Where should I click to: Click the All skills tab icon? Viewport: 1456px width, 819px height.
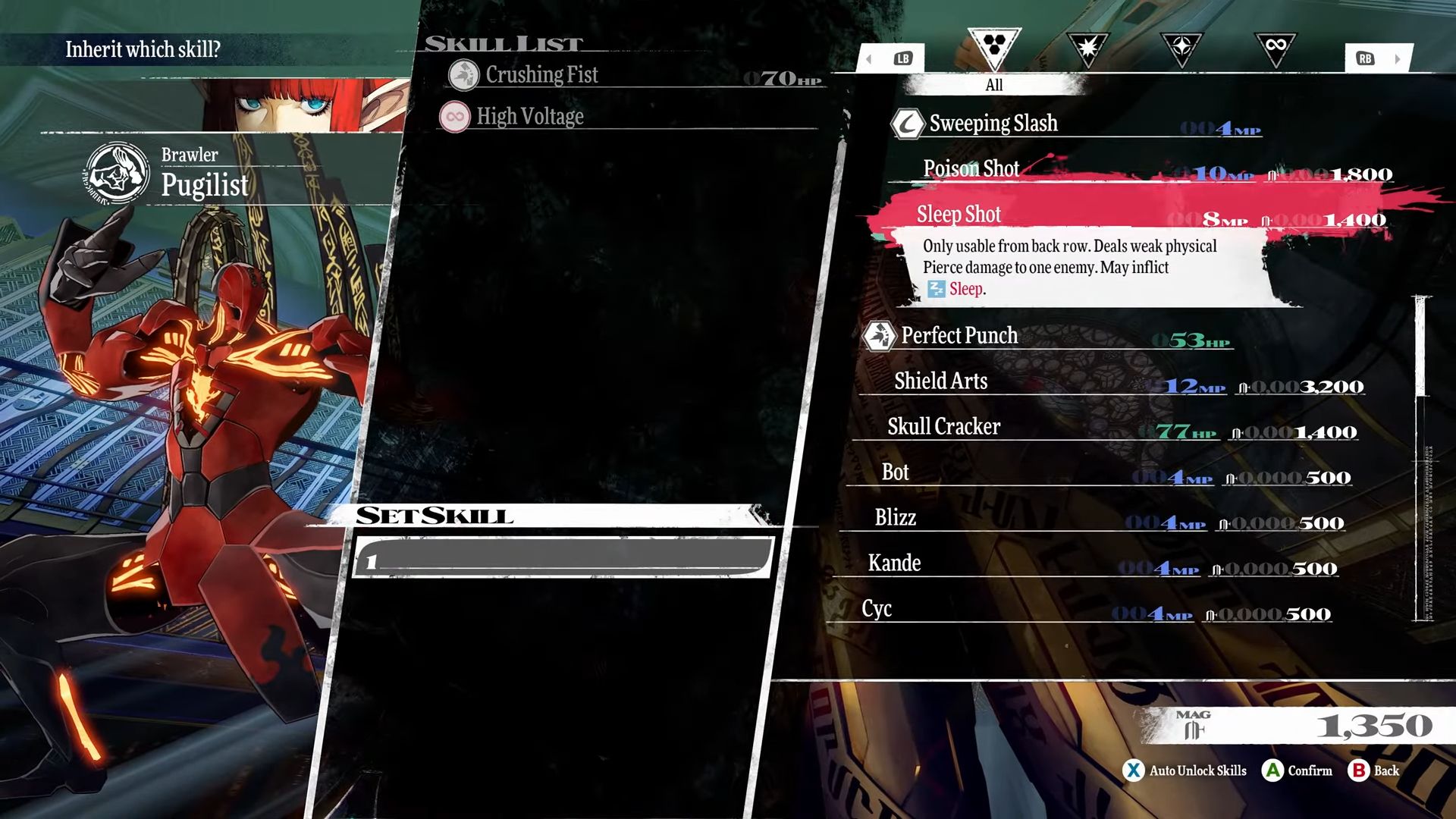(x=993, y=46)
